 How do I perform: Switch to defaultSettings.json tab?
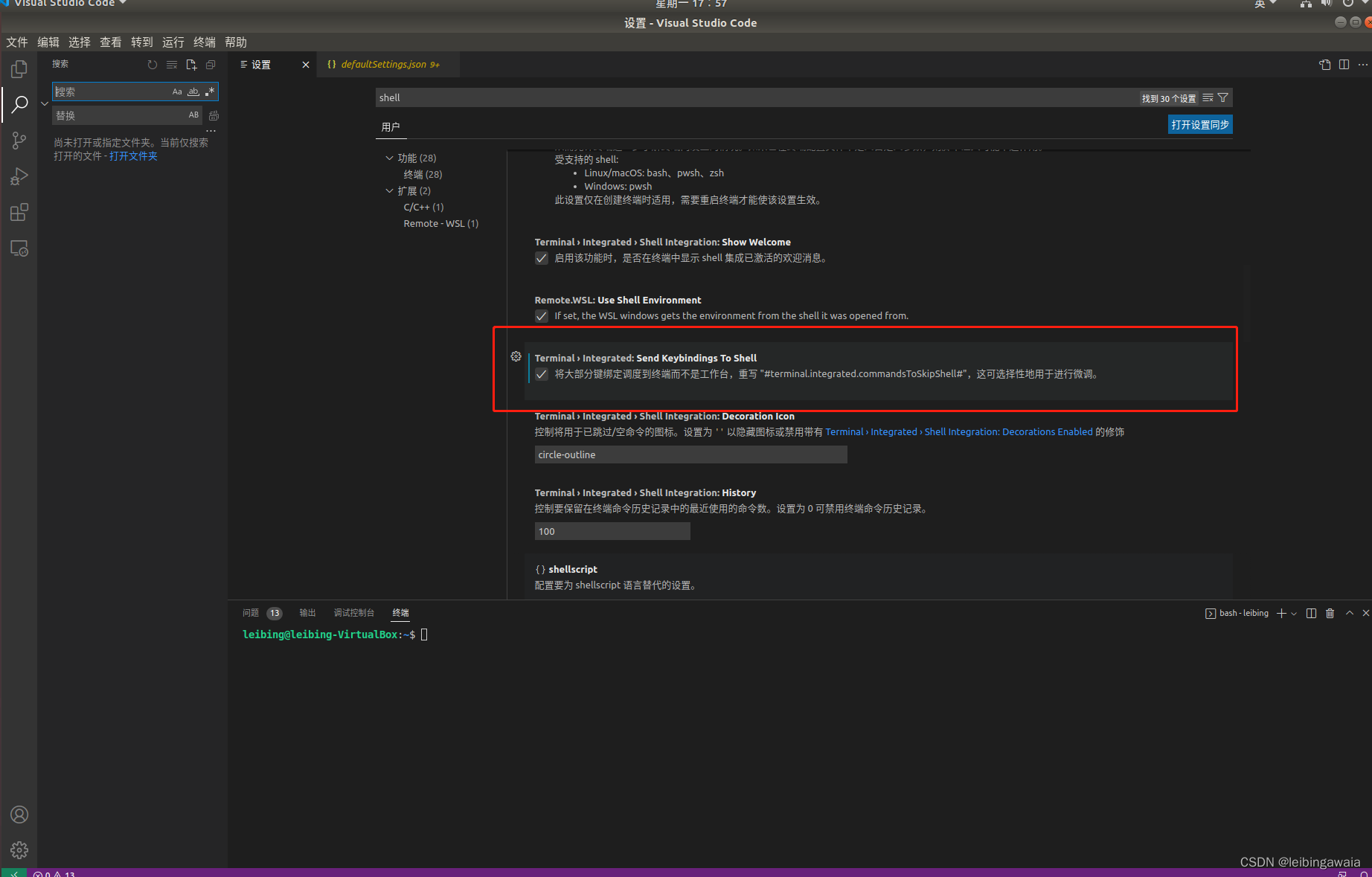(388, 65)
